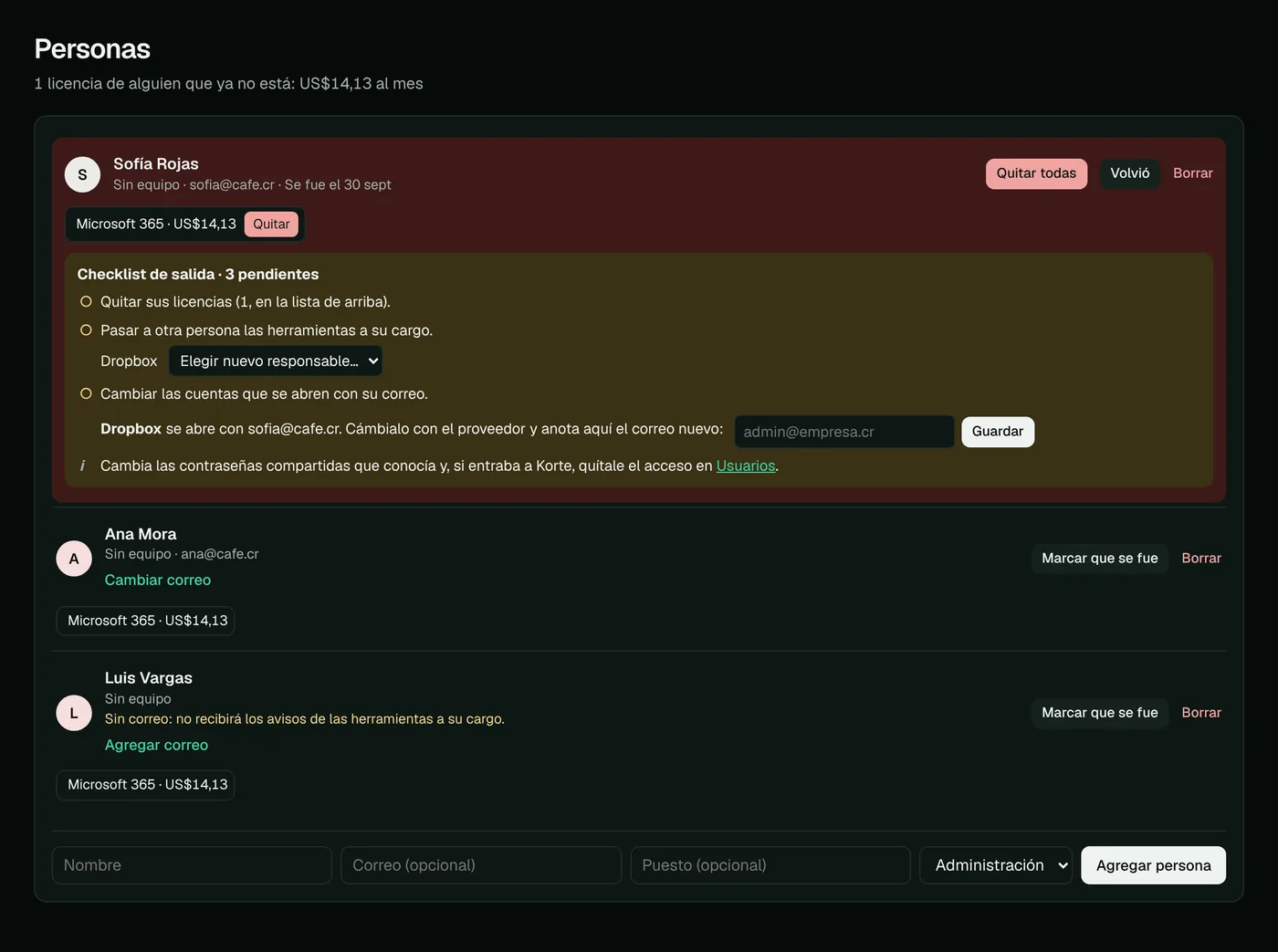
Task: Focus the 'Puesto (opcional)' input field
Action: [x=770, y=865]
